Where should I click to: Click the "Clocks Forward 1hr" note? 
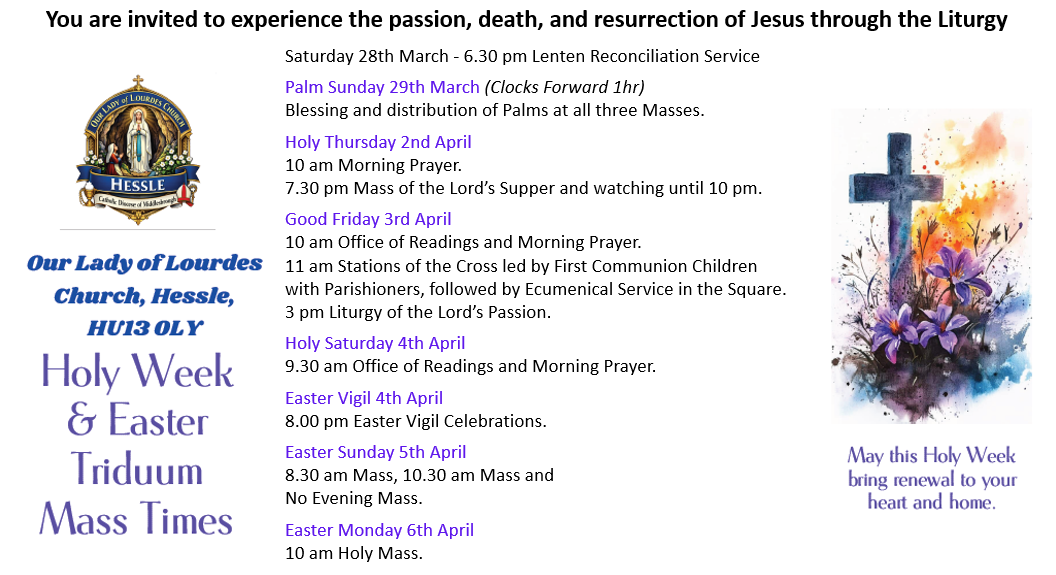point(565,87)
